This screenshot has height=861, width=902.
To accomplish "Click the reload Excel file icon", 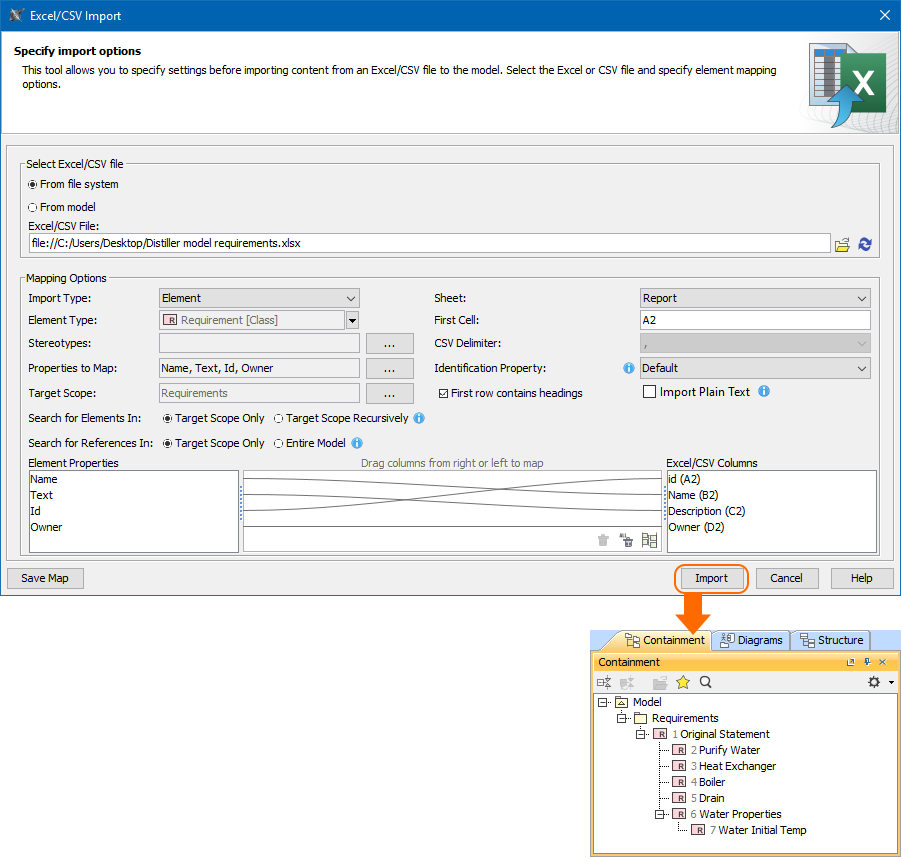I will pos(865,243).
